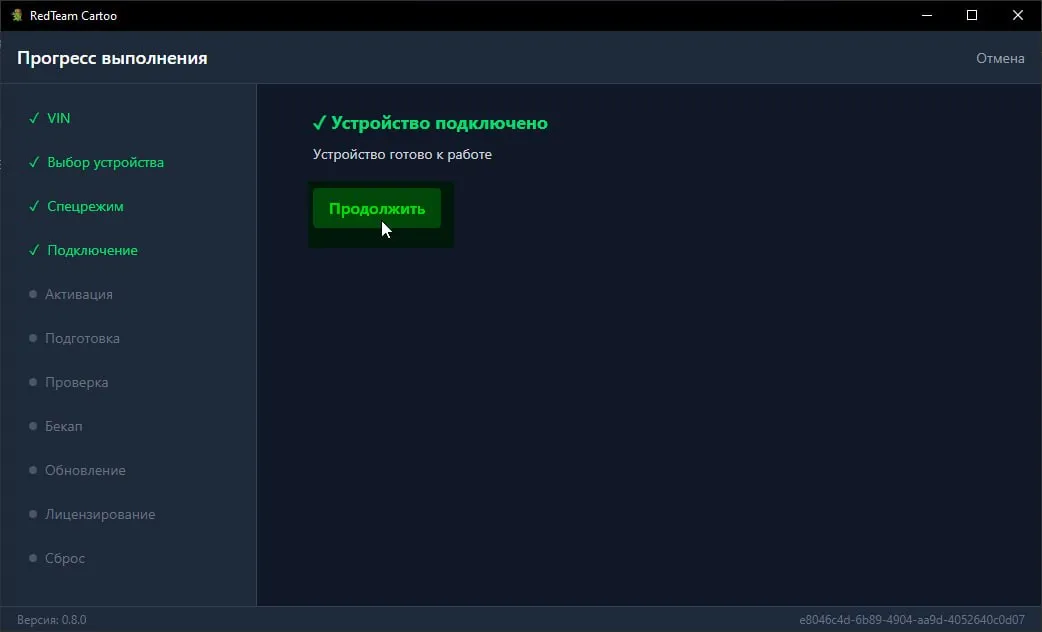Click the checkmark beside Подключение
The image size is (1042, 632).
pyautogui.click(x=34, y=251)
